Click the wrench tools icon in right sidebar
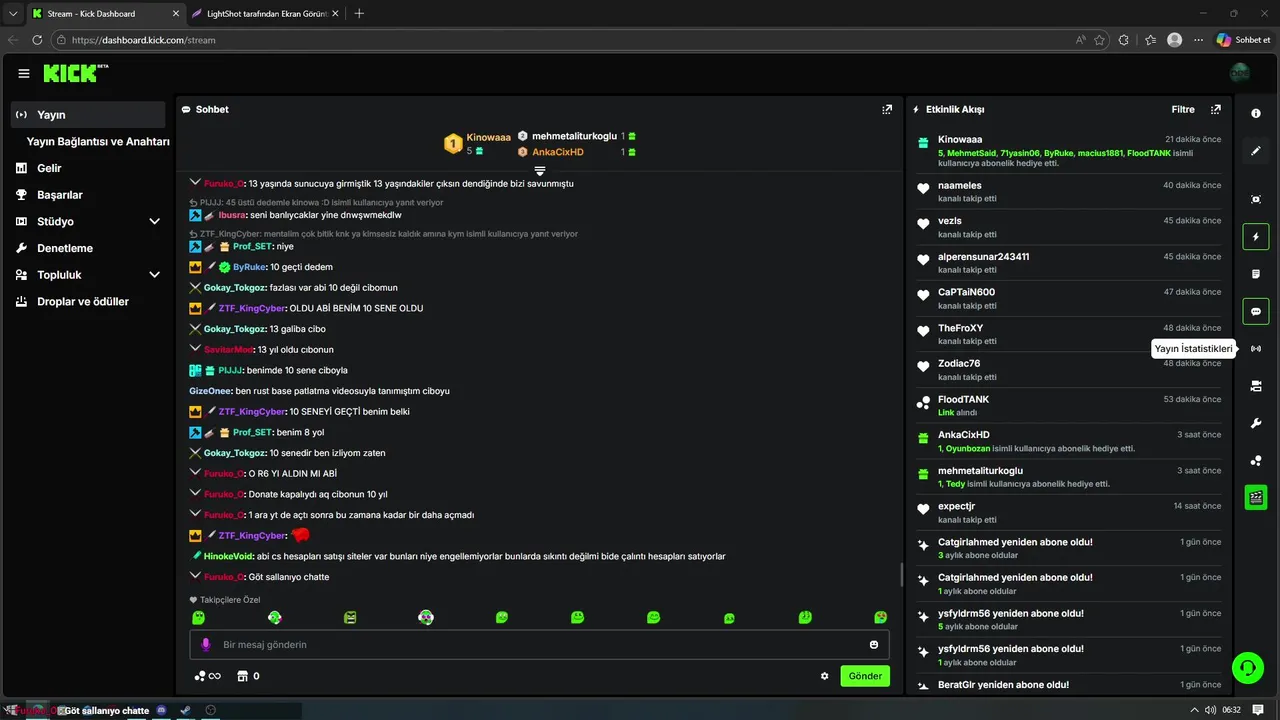The height and width of the screenshot is (720, 1280). (x=1256, y=423)
